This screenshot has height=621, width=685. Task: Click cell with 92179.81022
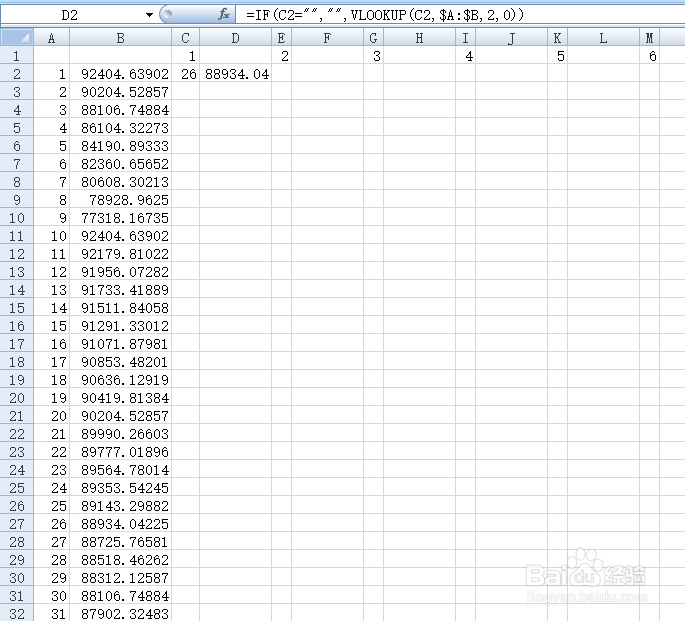coord(121,254)
